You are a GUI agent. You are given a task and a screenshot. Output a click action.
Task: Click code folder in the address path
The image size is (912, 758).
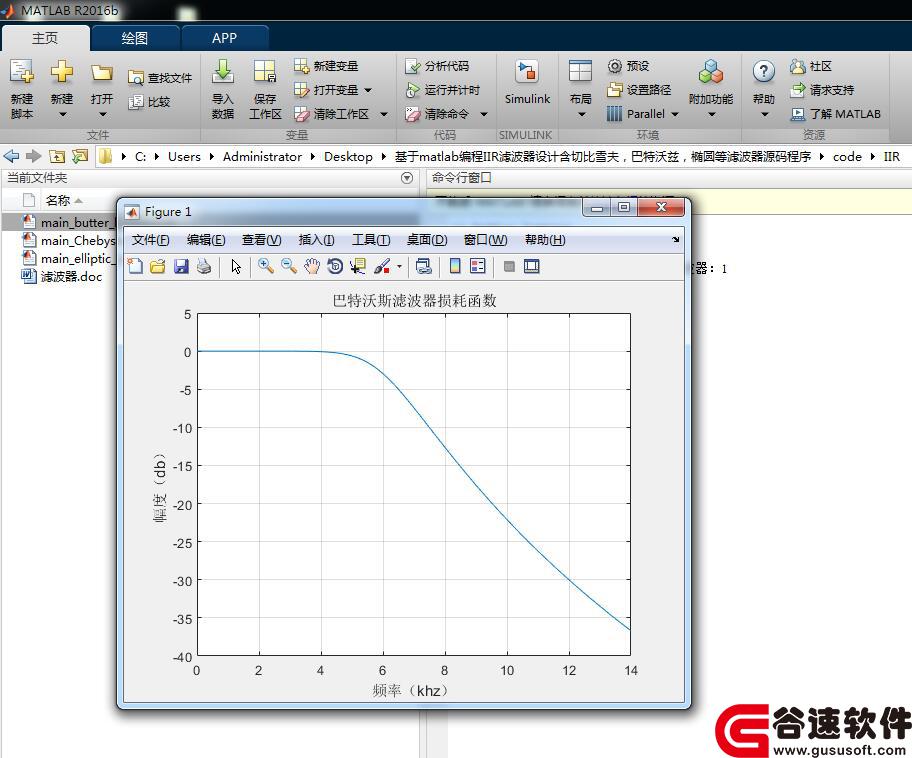click(x=847, y=156)
